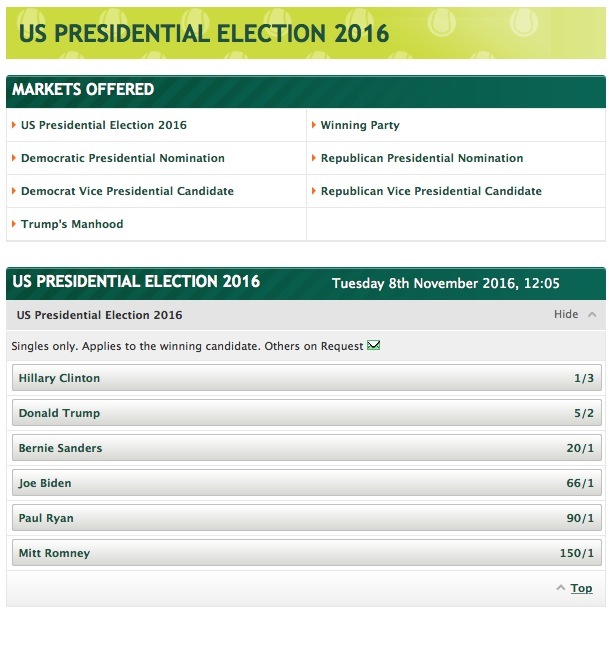Viewport: 610px width, 648px height.
Task: Bet on Hillary Clinton at 1/3
Action: coord(306,379)
